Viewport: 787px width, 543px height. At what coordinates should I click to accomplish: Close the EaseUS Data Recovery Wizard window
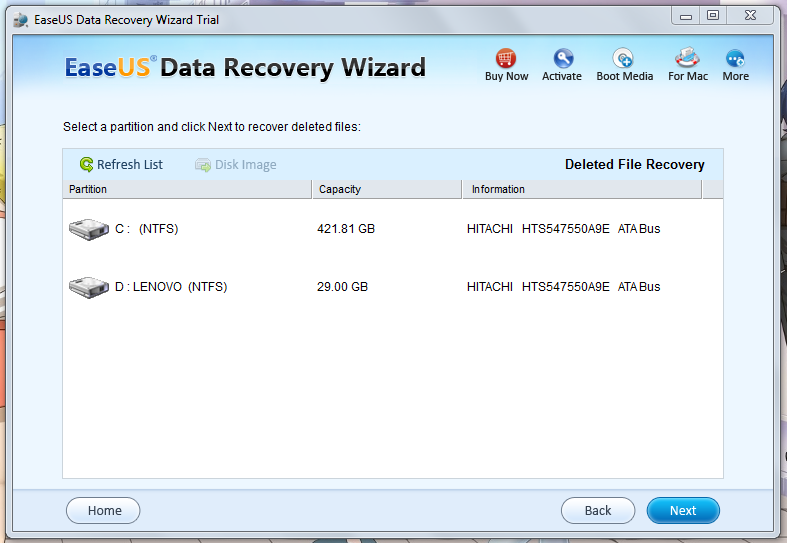point(750,16)
